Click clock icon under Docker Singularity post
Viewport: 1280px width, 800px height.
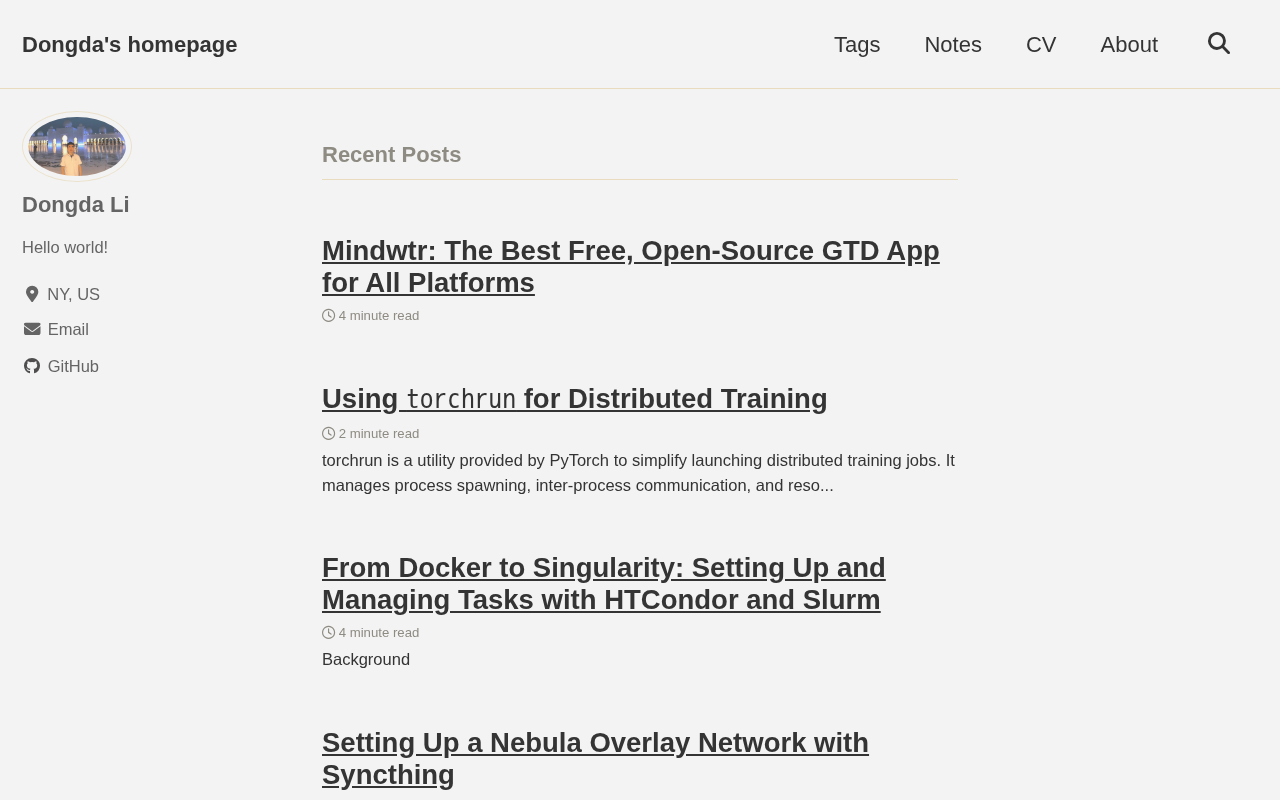[x=328, y=632]
